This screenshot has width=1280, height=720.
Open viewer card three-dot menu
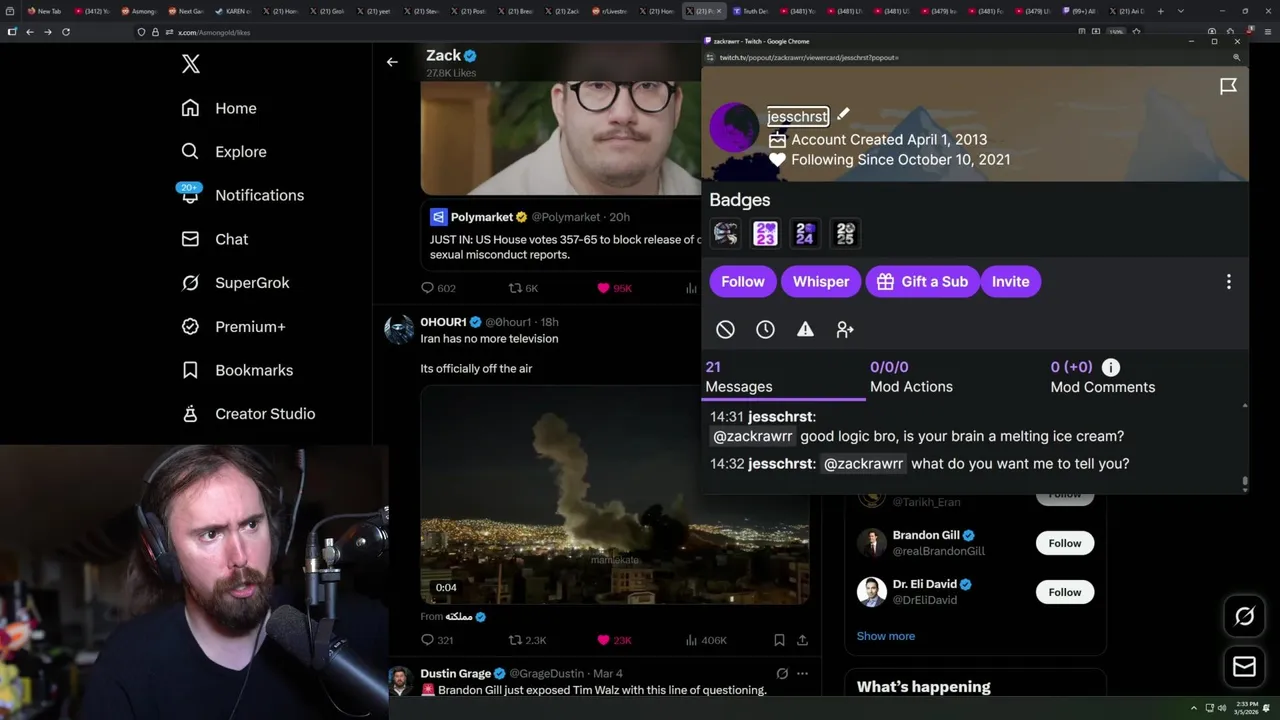[x=1229, y=282]
